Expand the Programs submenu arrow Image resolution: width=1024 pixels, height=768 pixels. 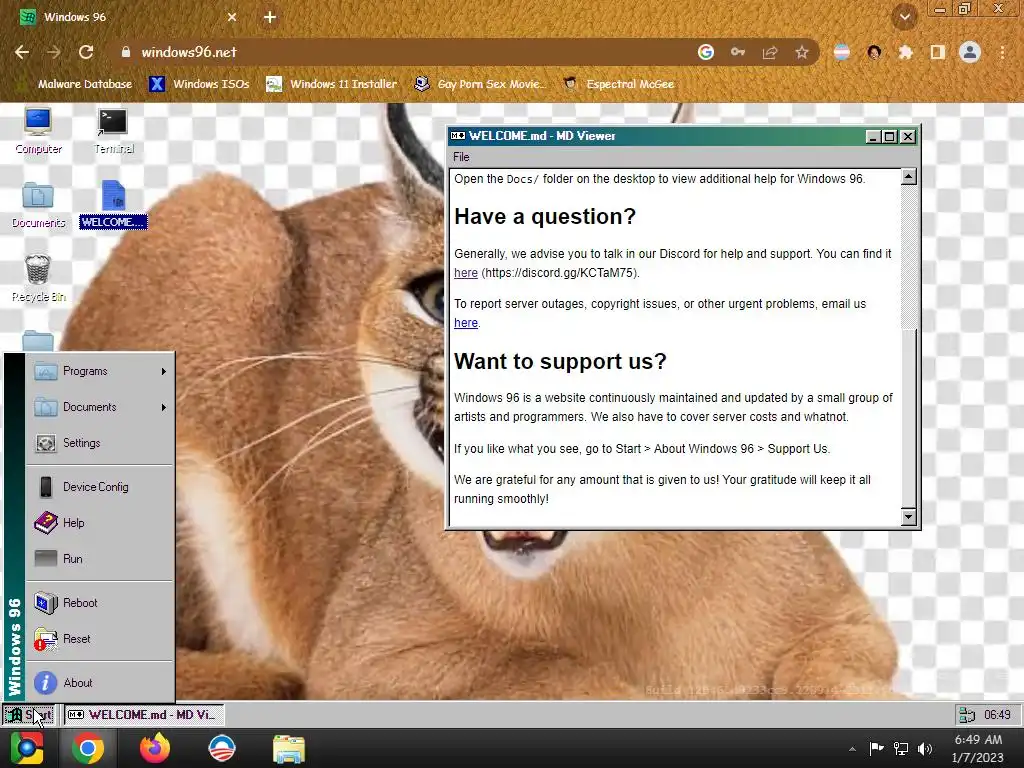pos(163,371)
